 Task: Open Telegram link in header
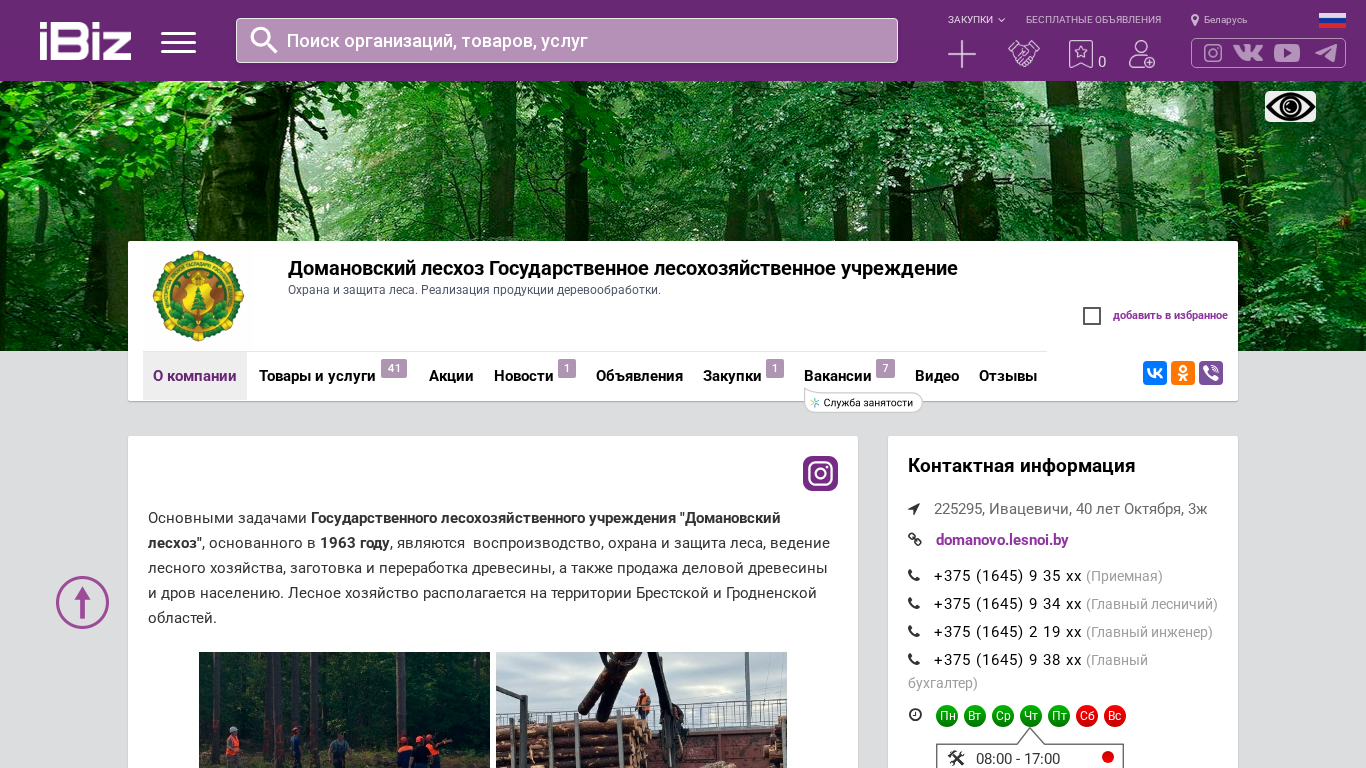[1326, 53]
